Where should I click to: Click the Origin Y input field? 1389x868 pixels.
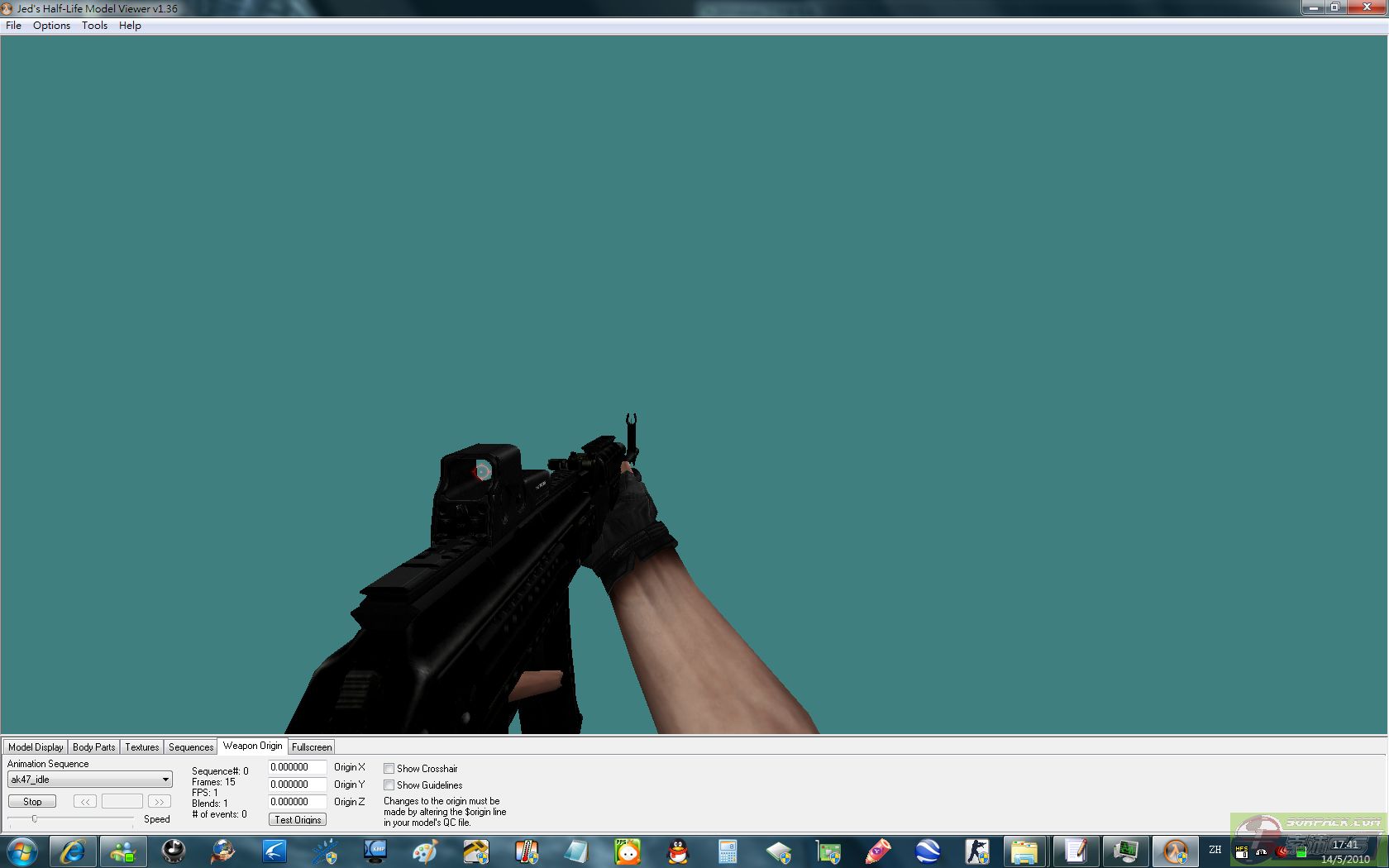[297, 785]
